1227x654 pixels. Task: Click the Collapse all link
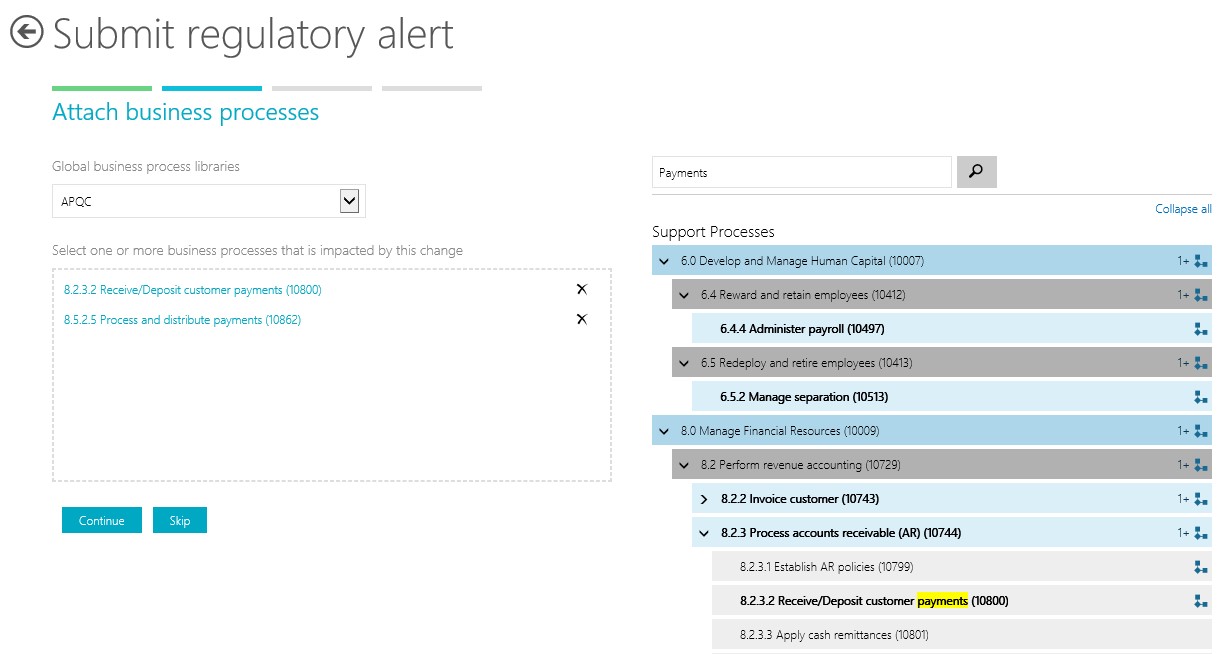(1183, 209)
